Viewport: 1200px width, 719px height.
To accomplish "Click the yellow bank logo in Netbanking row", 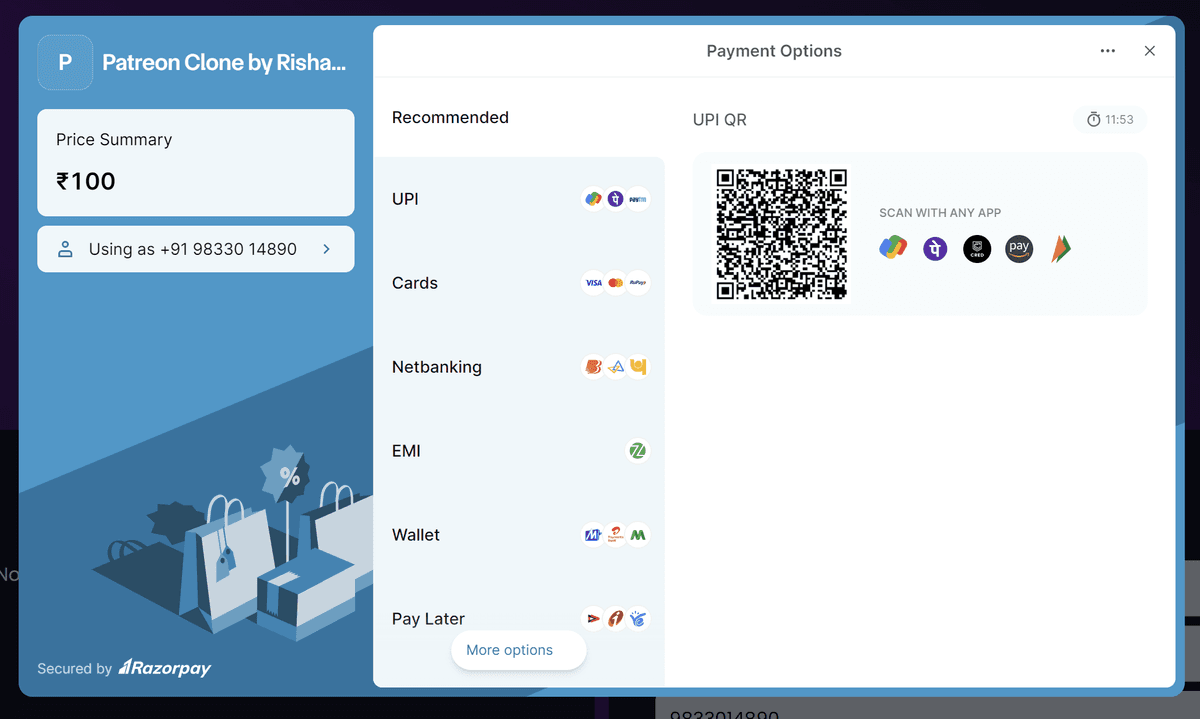I will 638,367.
